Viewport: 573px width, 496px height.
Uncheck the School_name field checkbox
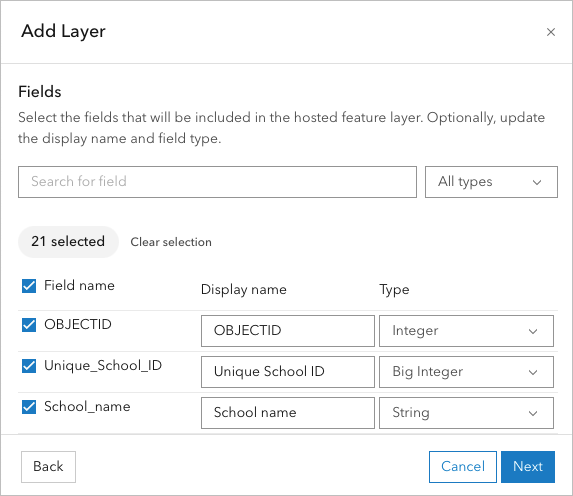click(29, 406)
